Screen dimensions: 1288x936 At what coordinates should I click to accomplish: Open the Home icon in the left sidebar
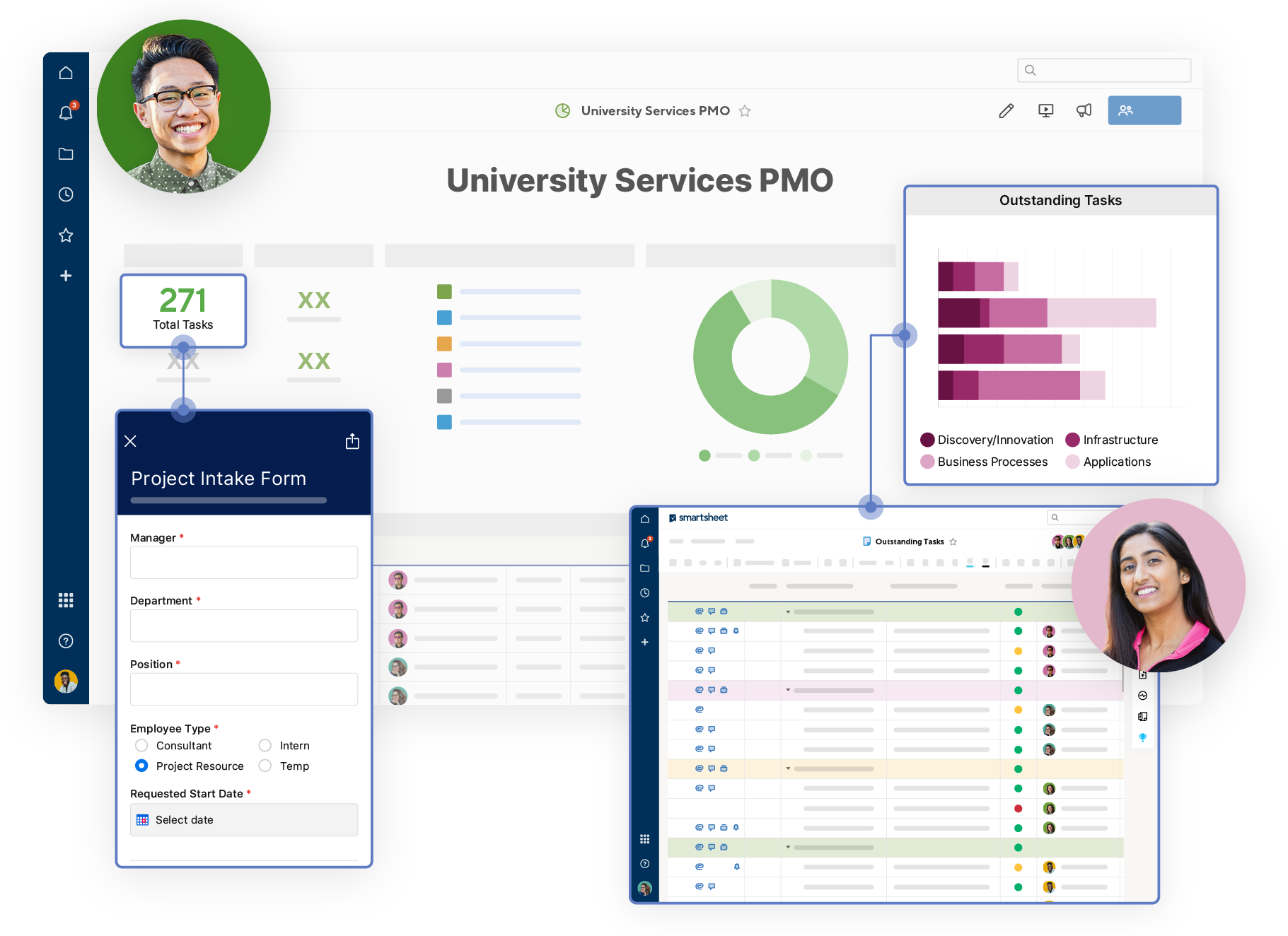click(x=66, y=73)
